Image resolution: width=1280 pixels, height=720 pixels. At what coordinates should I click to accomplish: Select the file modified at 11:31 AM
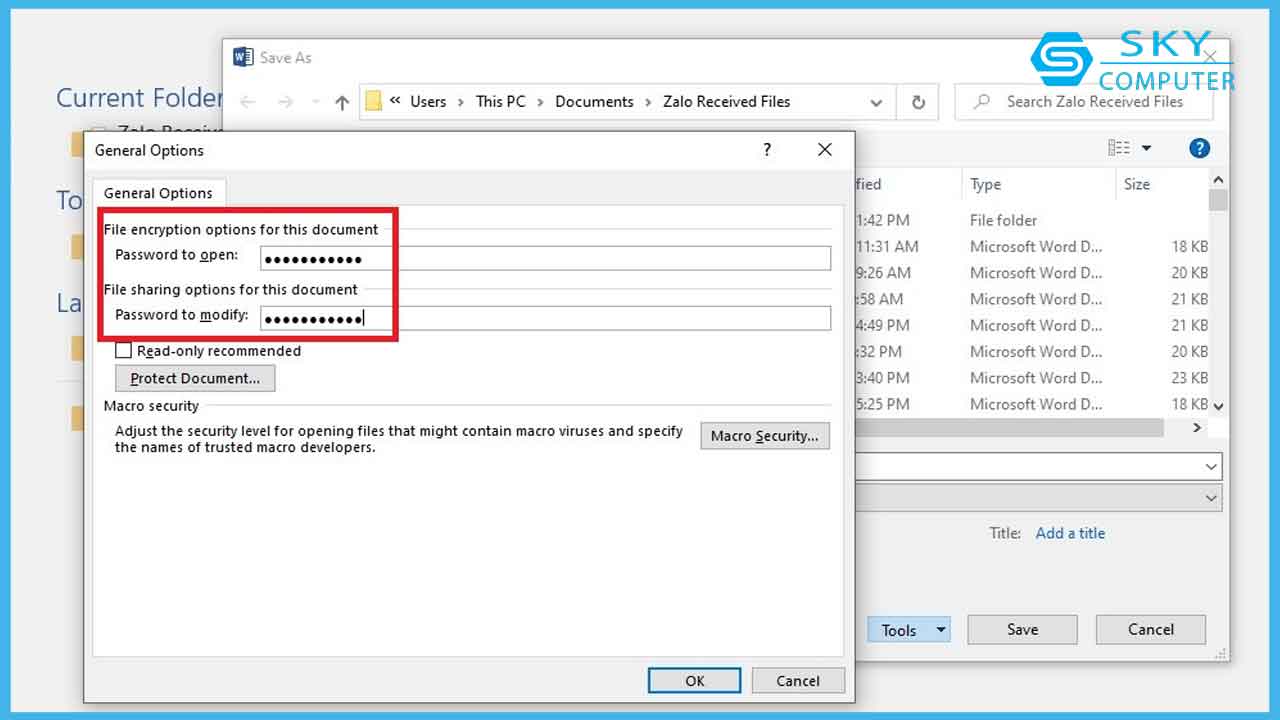point(1032,246)
